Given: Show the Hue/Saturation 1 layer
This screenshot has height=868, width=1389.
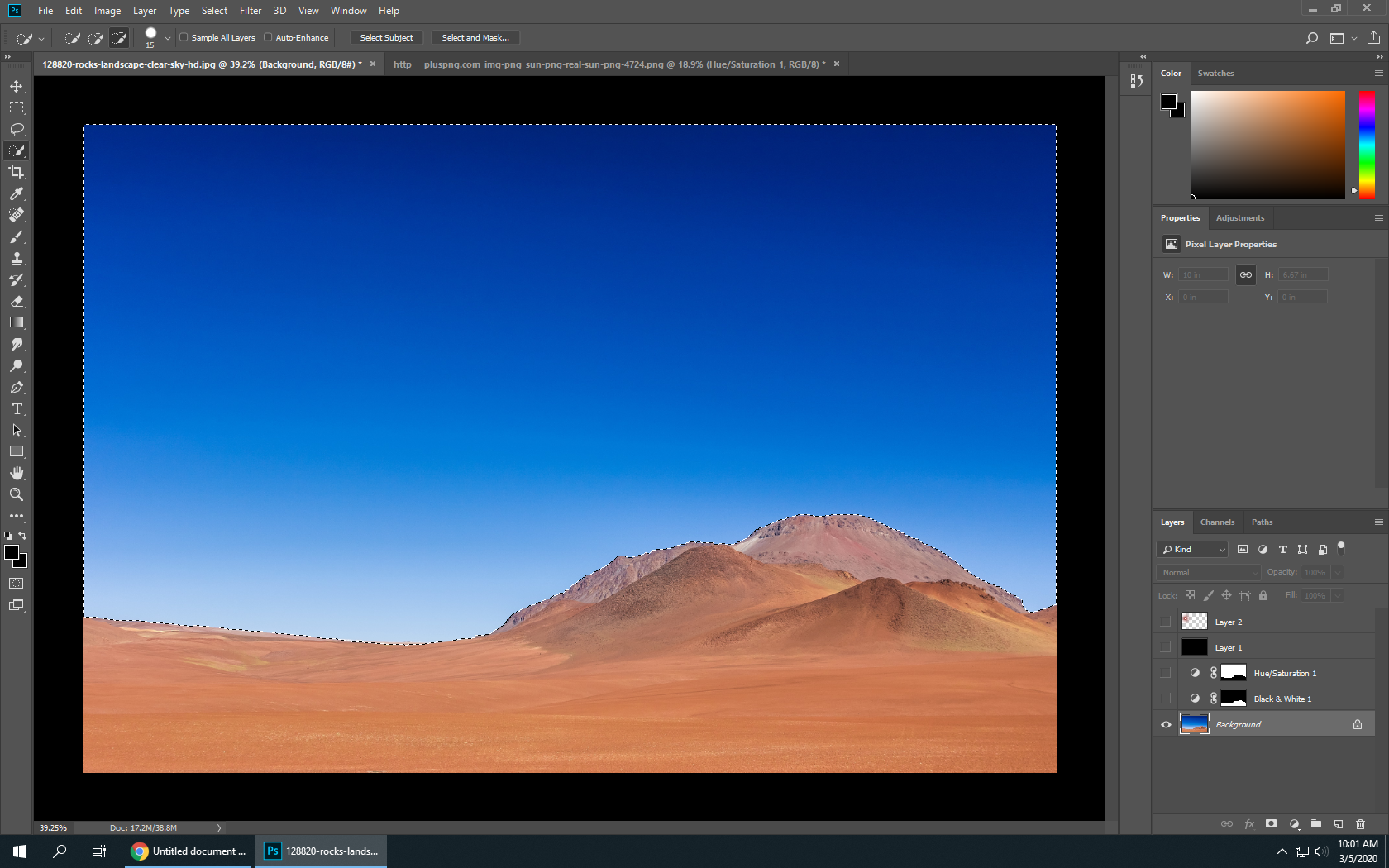Looking at the screenshot, I should tap(1166, 673).
